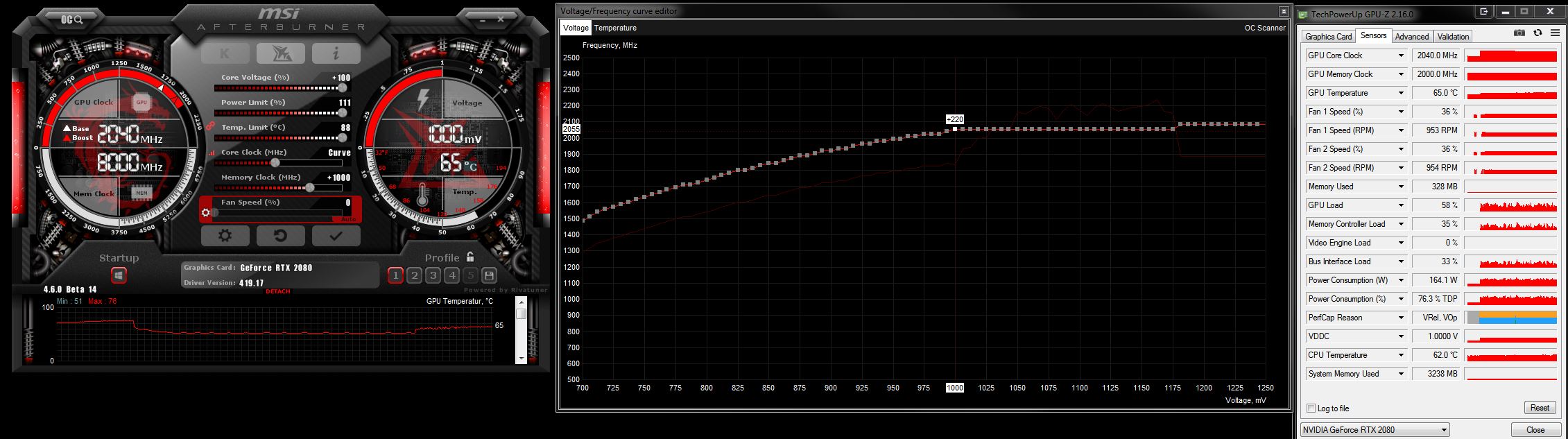This screenshot has width=1568, height=439.
Task: Select Afterburner profile slot 4
Action: click(451, 275)
